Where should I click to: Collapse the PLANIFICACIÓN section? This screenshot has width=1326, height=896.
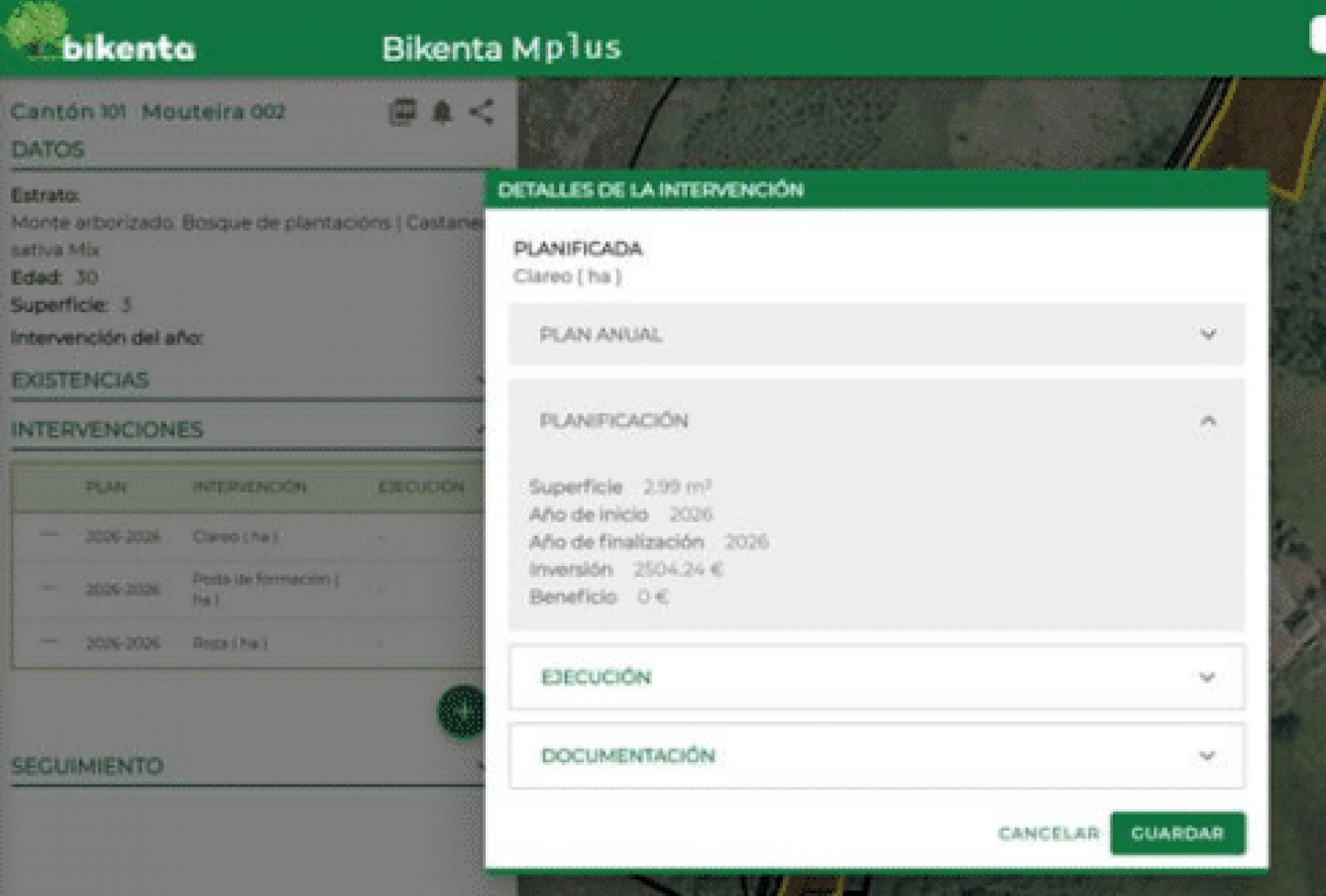pos(1207,421)
